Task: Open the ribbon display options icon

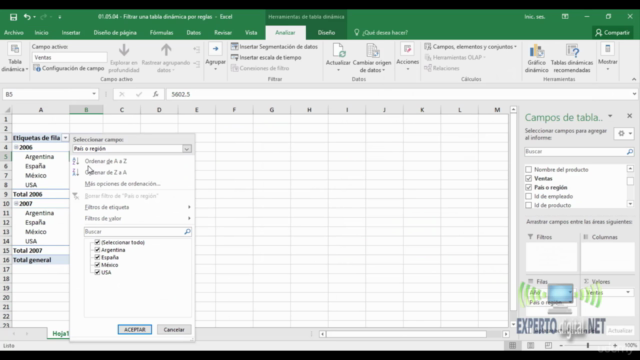Action: [x=565, y=17]
